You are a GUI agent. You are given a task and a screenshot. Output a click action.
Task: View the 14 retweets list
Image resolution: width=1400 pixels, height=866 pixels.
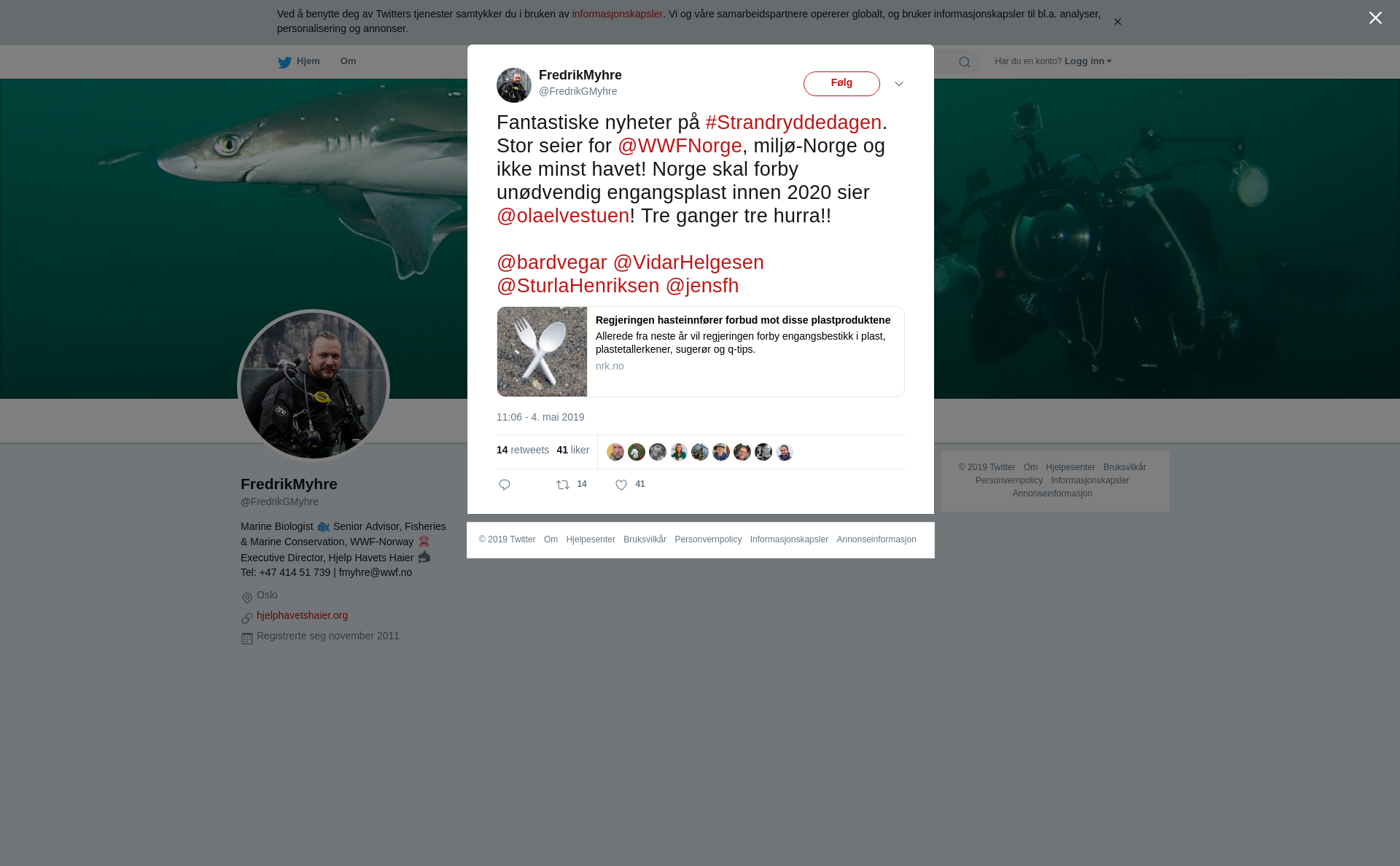(523, 450)
